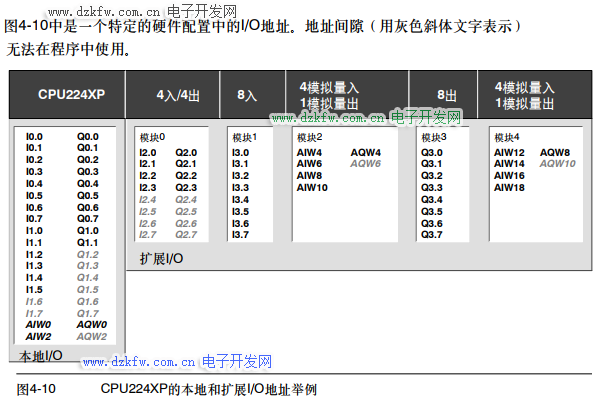Screen dimensions: 603x414
Task: Click the 图4-10 figure caption number
Action: click(37, 388)
